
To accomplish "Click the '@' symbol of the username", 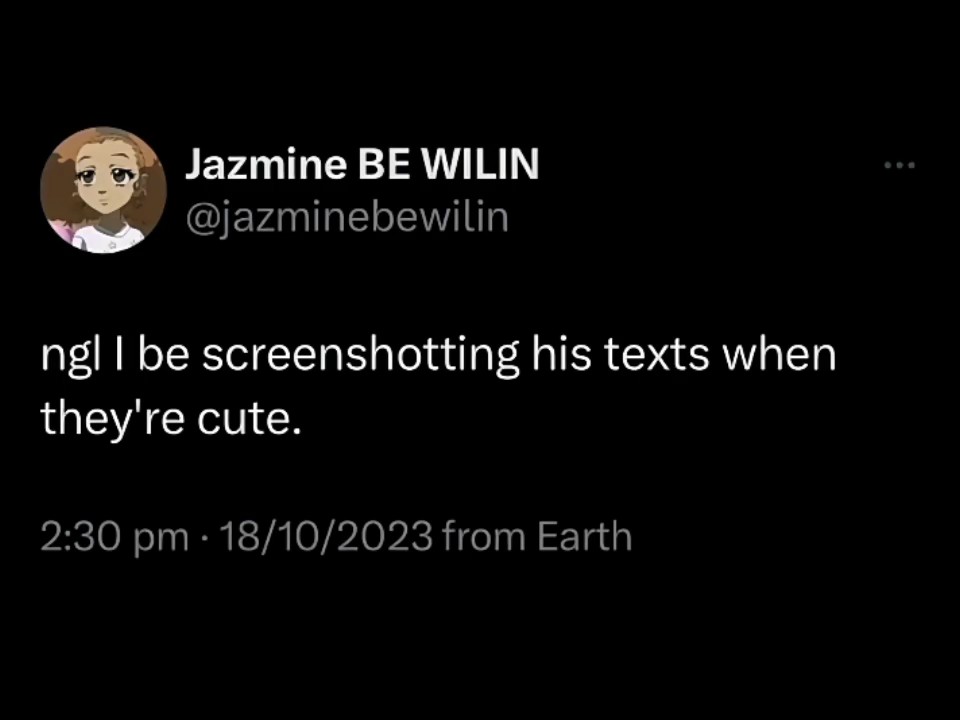I will (x=200, y=219).
